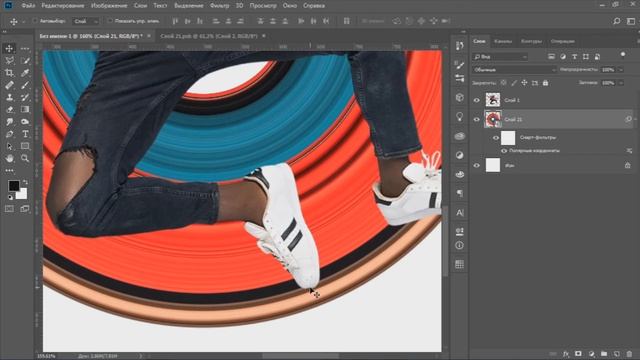The image size is (640, 360).
Task: Select the Eraser tool
Action: coord(9,109)
